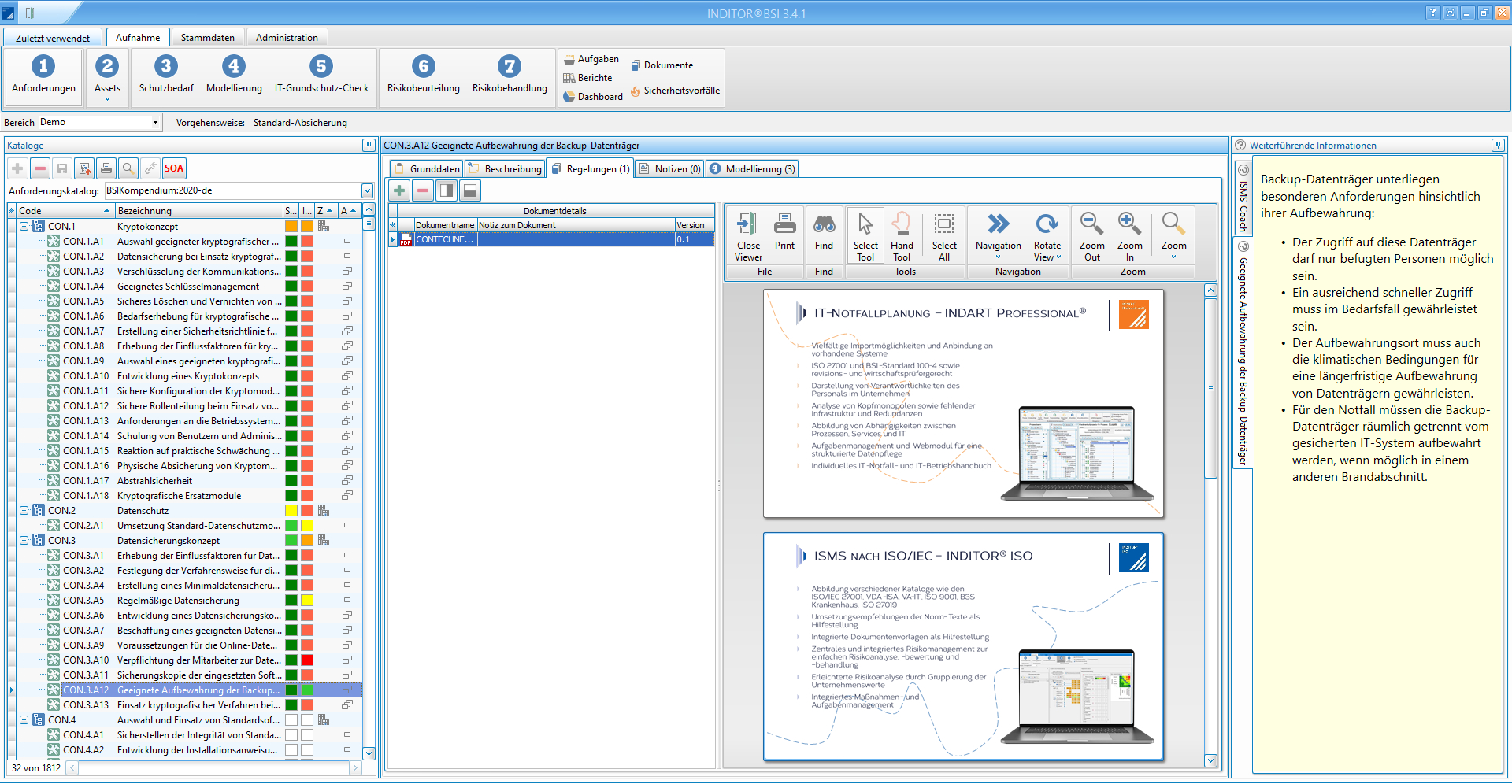Toggle the side-by-side split layout button
The height and width of the screenshot is (784, 1512).
click(447, 190)
